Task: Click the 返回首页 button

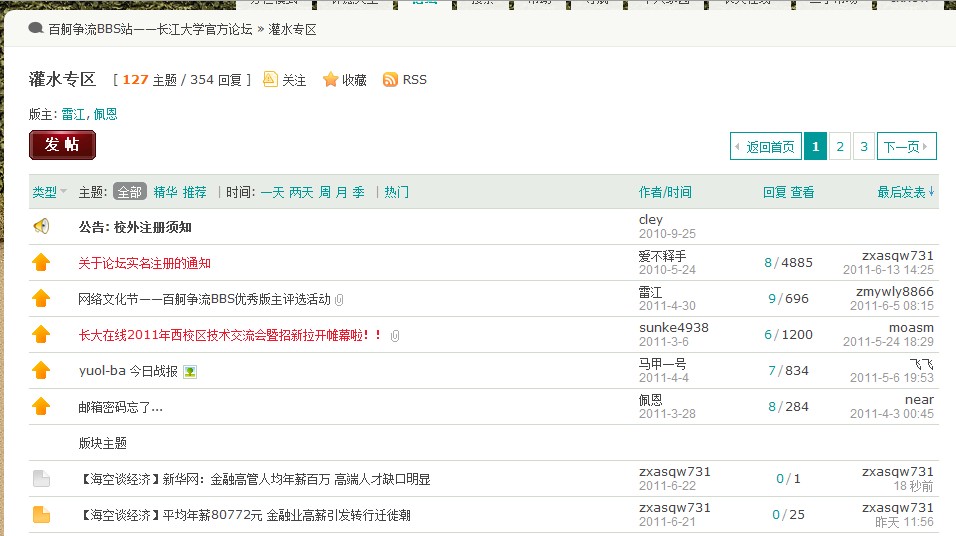Action: [x=766, y=146]
